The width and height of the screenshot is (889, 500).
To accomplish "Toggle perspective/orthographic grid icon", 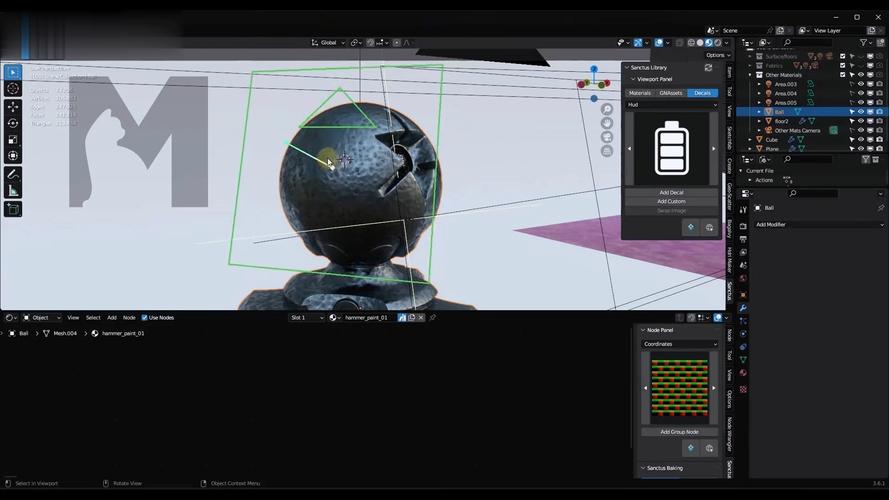I will coord(607,151).
